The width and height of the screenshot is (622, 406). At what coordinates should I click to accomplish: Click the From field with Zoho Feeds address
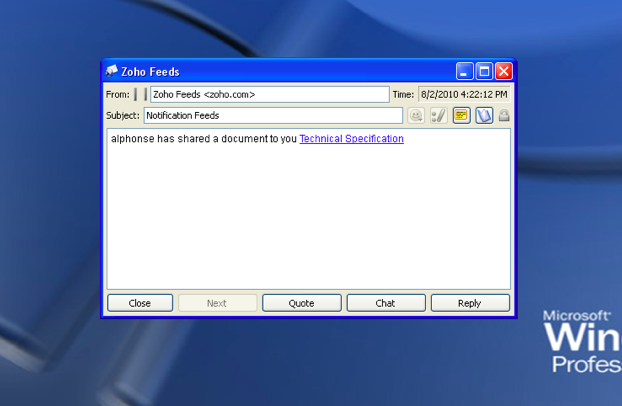269,94
